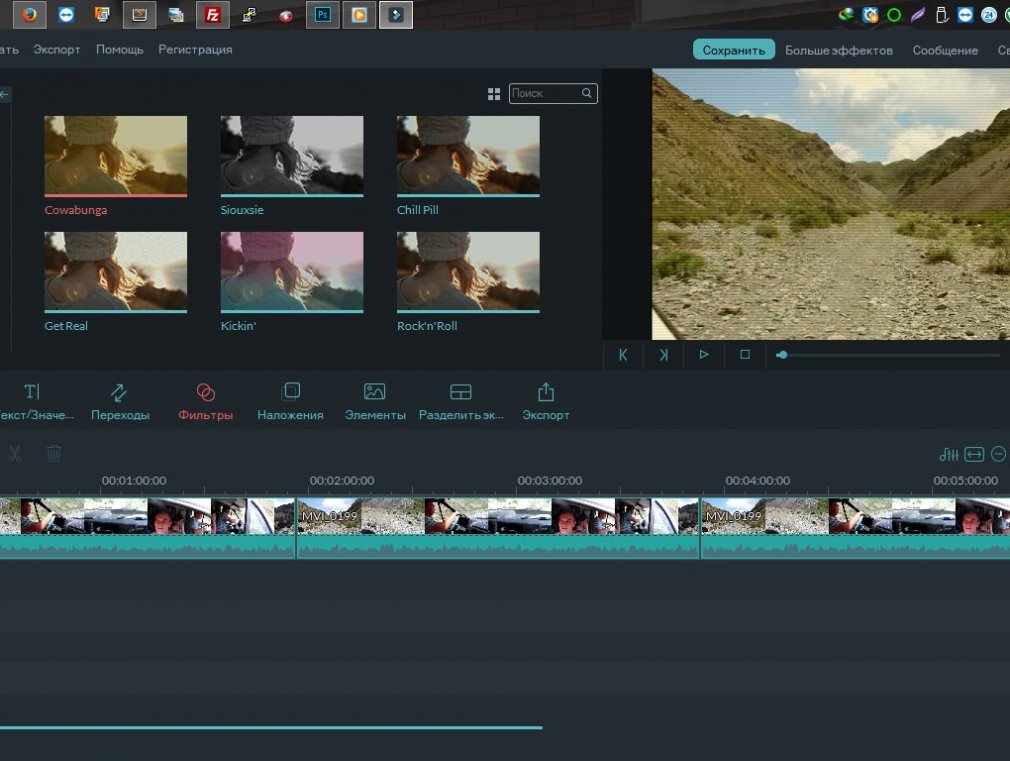Click the Больше эффектов link
This screenshot has height=761, width=1010.
[x=838, y=50]
